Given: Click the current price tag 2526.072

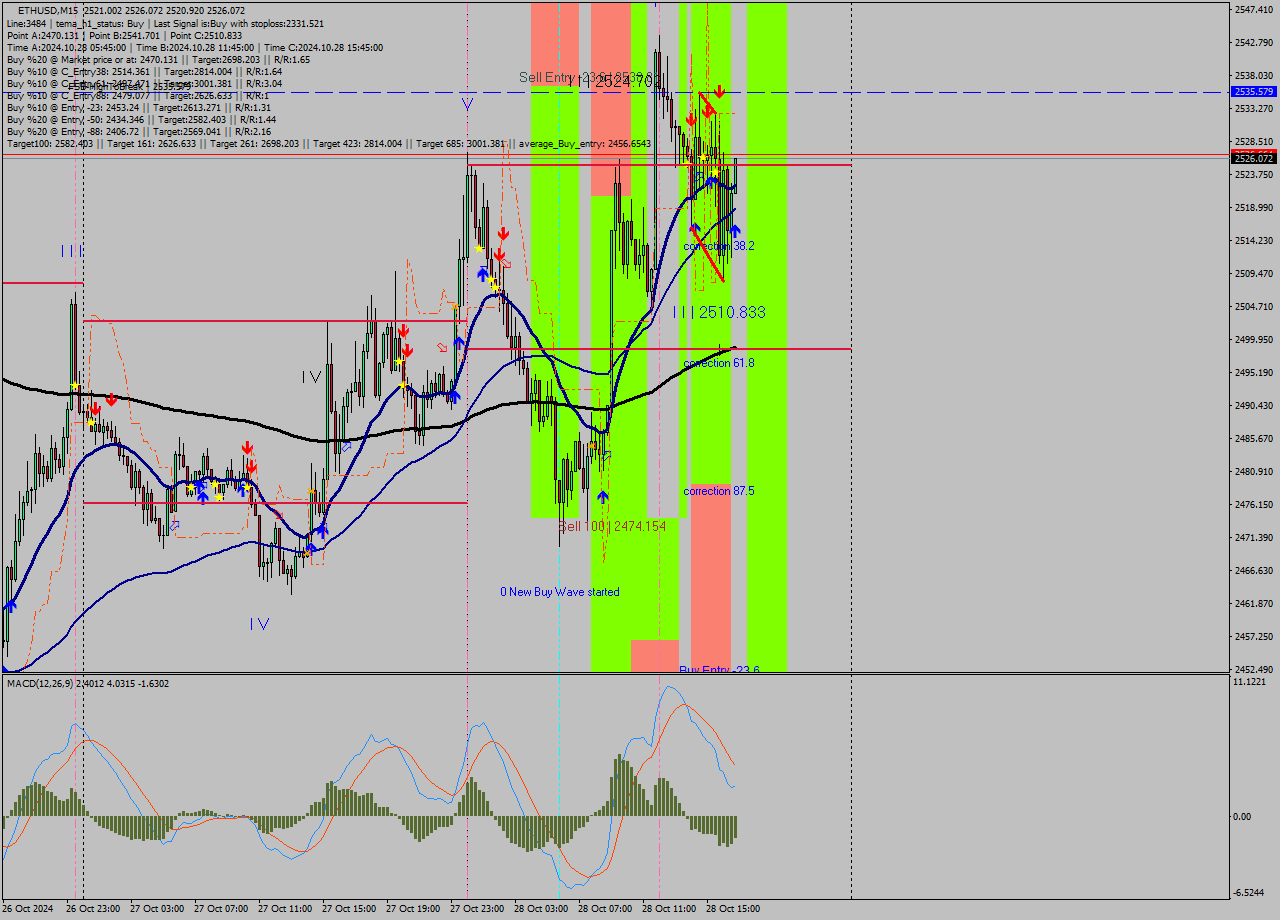Looking at the screenshot, I should click(x=1254, y=158).
